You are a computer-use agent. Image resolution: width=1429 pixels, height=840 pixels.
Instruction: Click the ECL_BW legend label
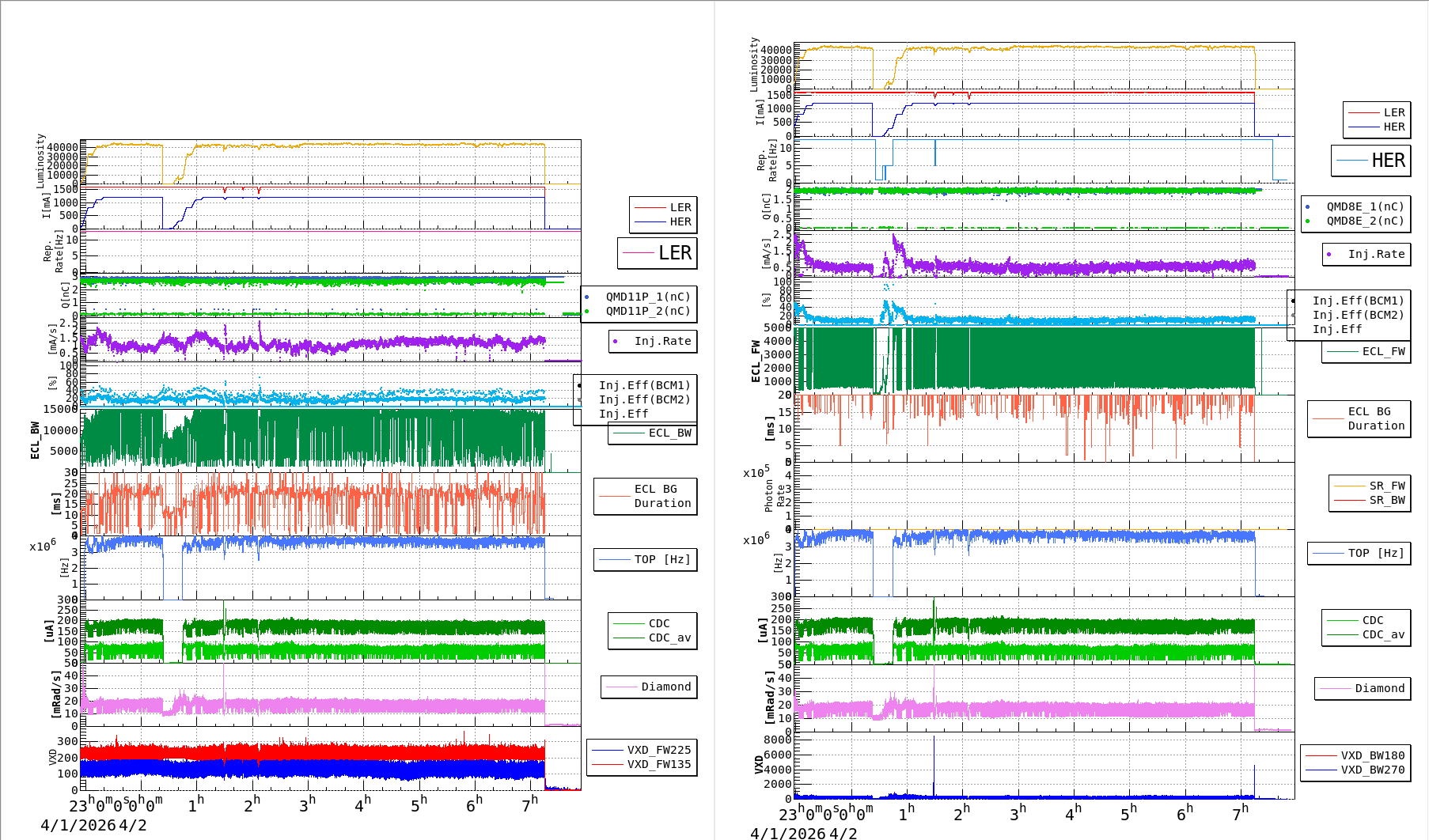click(x=669, y=433)
